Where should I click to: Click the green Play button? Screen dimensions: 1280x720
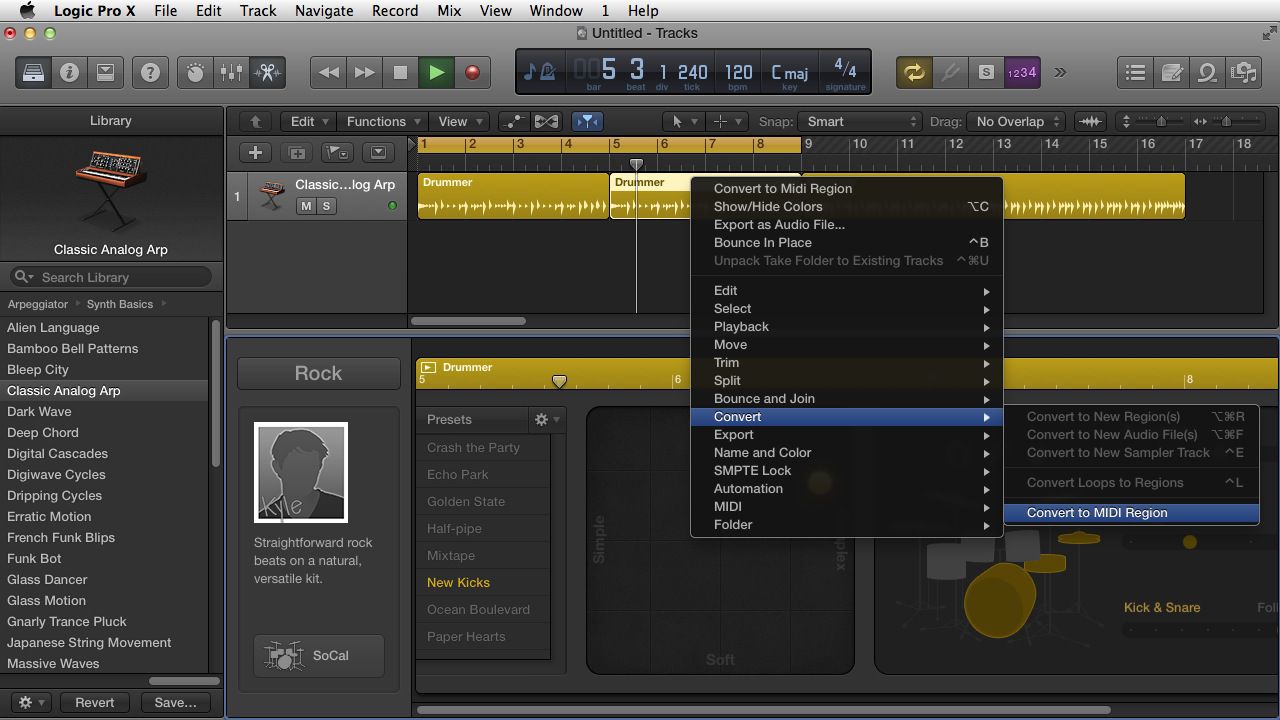[x=436, y=72]
